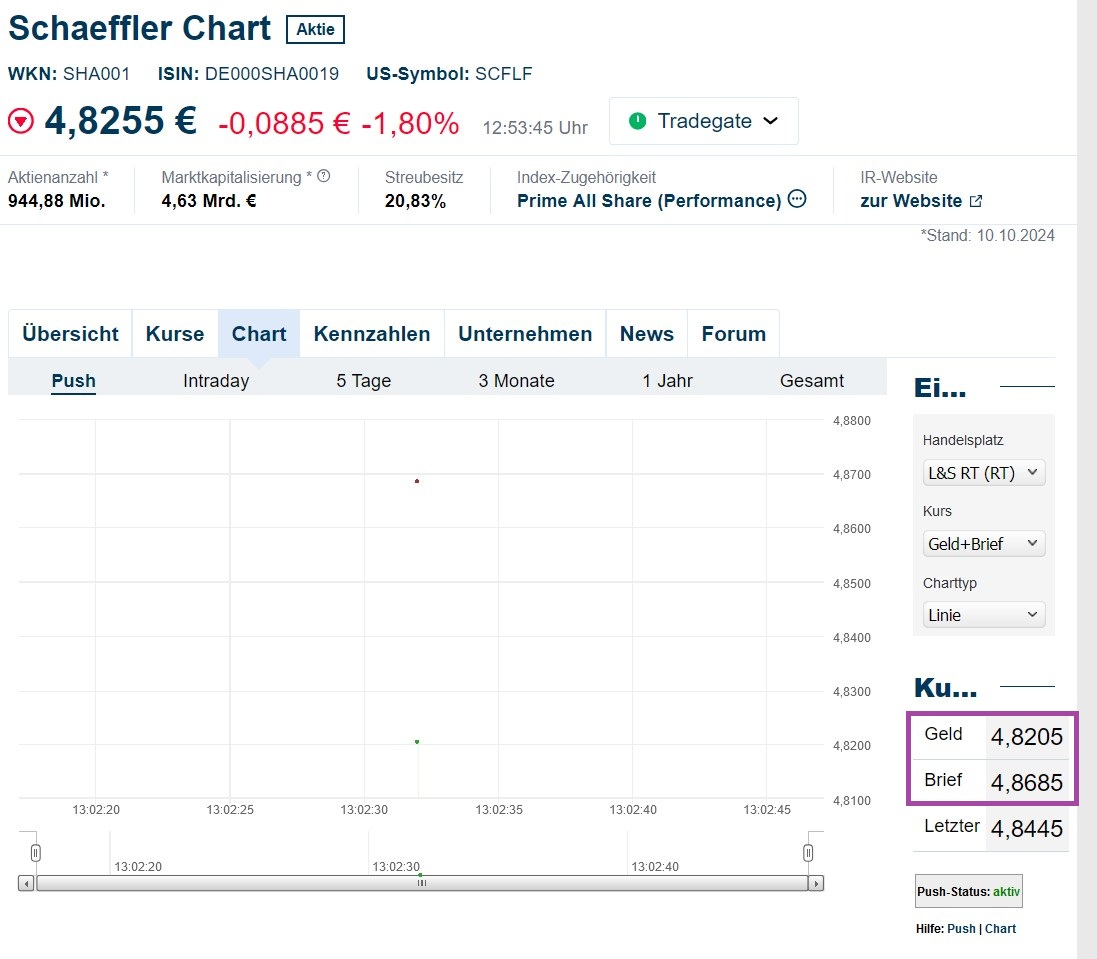Click the red downward price arrow icon
Viewport: 1097px width, 959px height.
(19, 120)
